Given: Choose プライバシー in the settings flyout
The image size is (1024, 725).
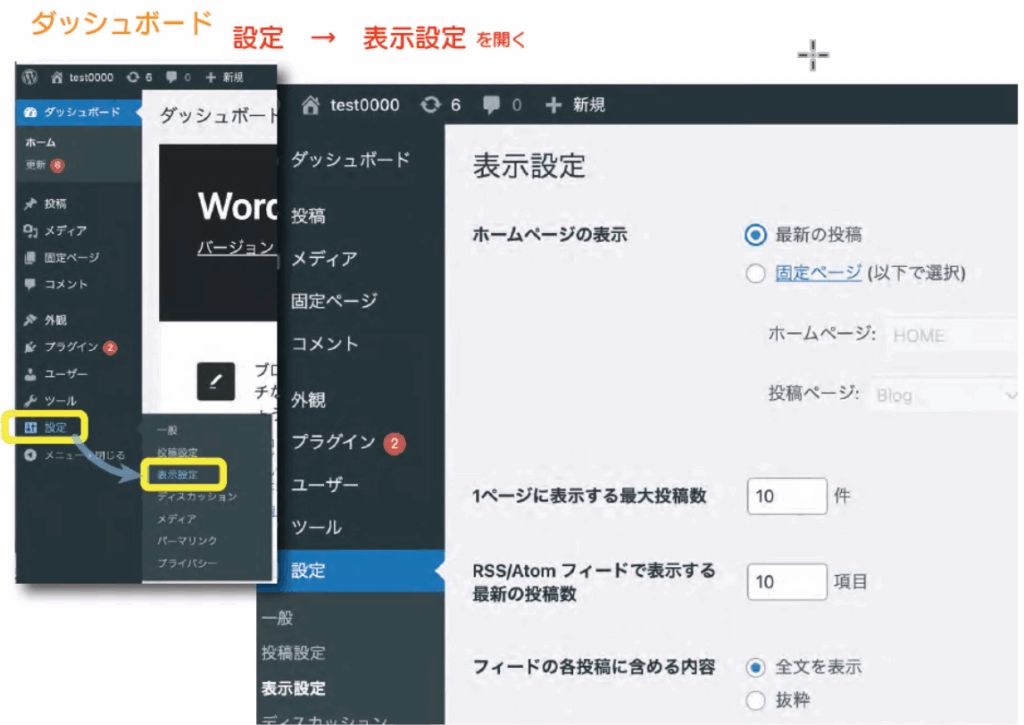Looking at the screenshot, I should pyautogui.click(x=186, y=563).
